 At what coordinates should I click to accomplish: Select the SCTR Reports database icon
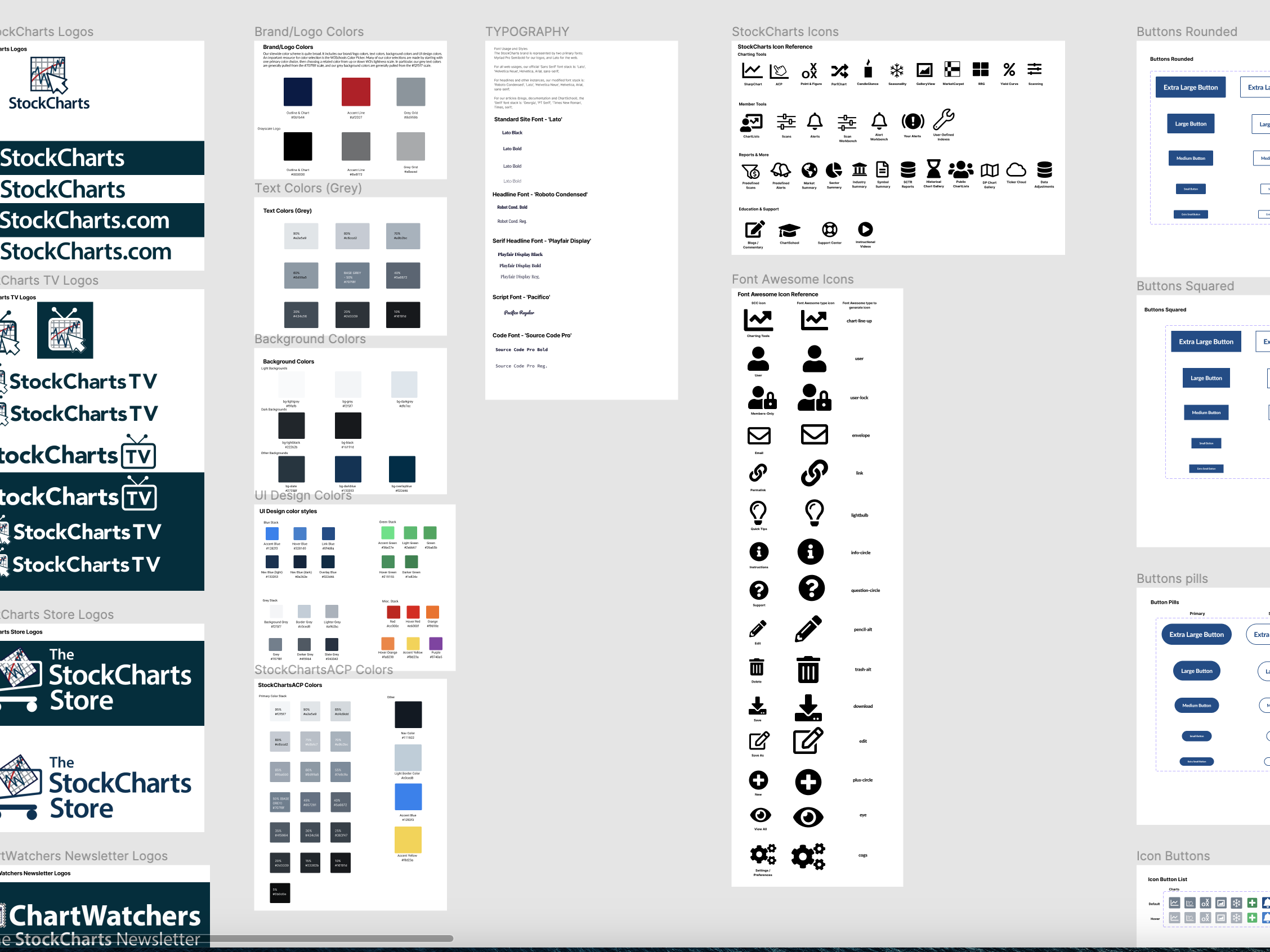tap(907, 170)
